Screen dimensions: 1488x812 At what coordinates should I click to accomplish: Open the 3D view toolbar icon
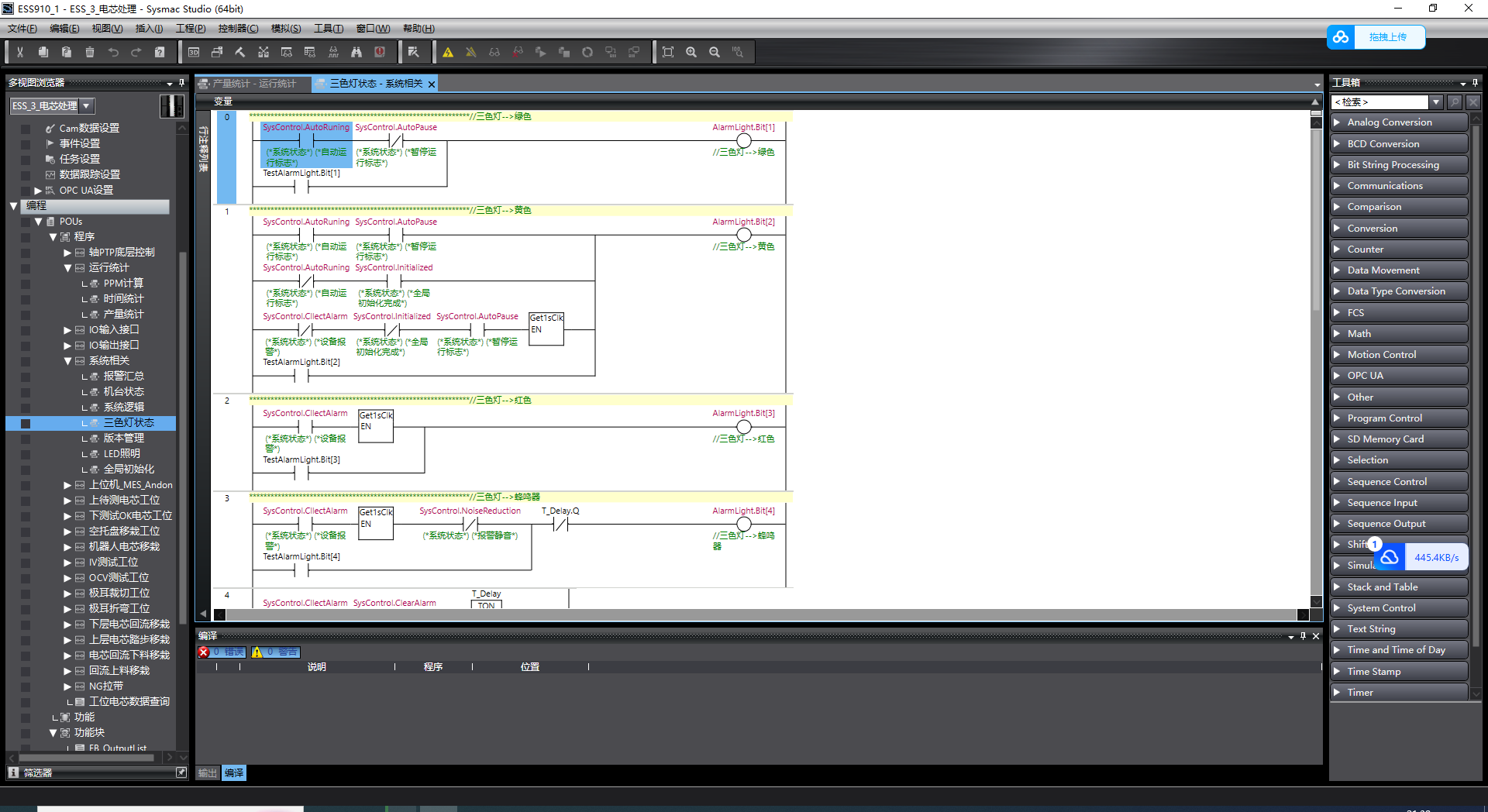[x=194, y=52]
